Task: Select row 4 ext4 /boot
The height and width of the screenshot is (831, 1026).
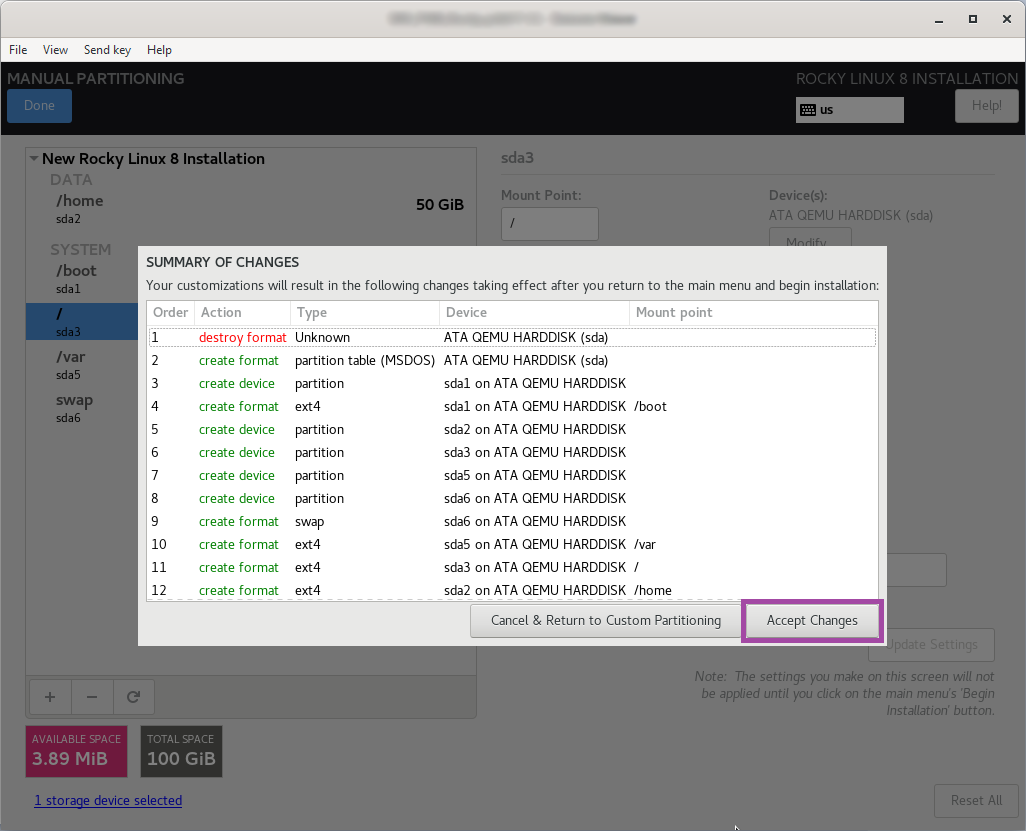Action: 512,406
